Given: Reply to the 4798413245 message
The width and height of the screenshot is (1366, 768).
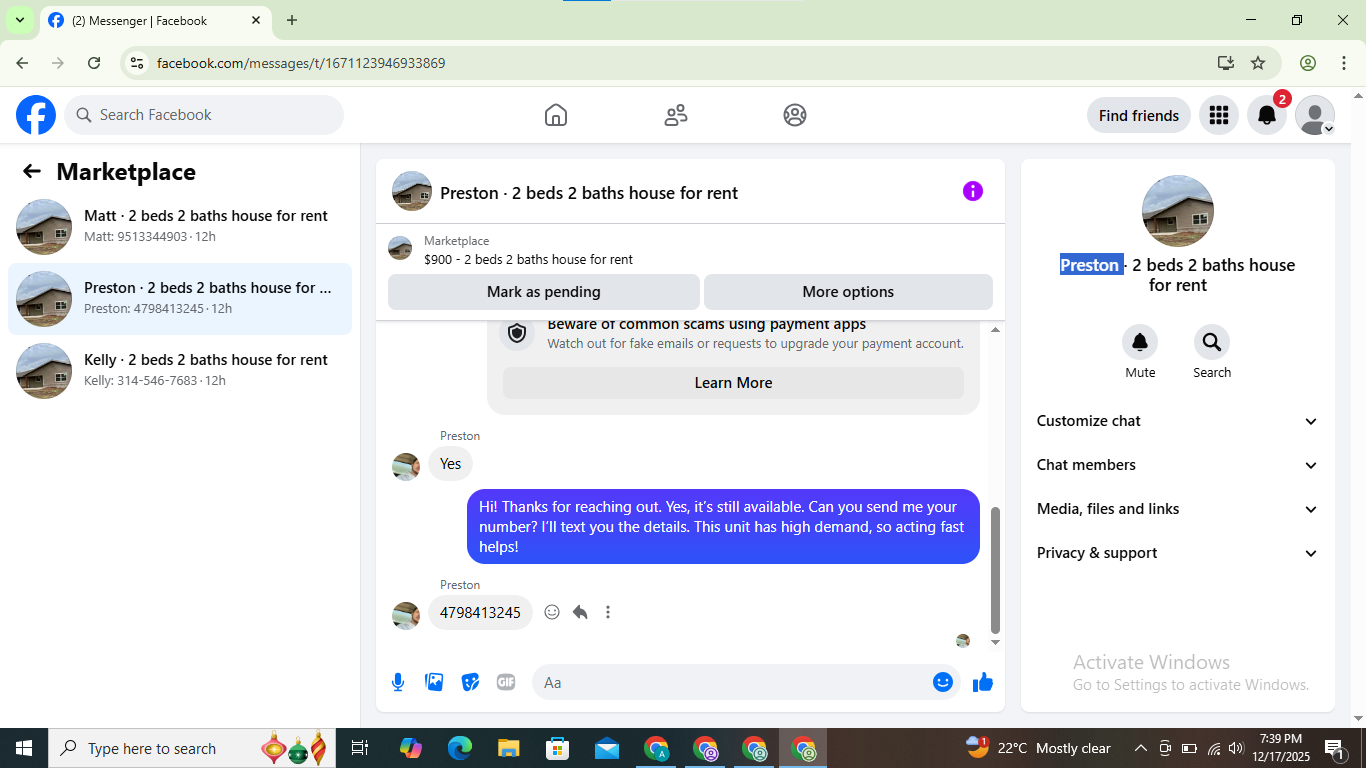Looking at the screenshot, I should [580, 612].
